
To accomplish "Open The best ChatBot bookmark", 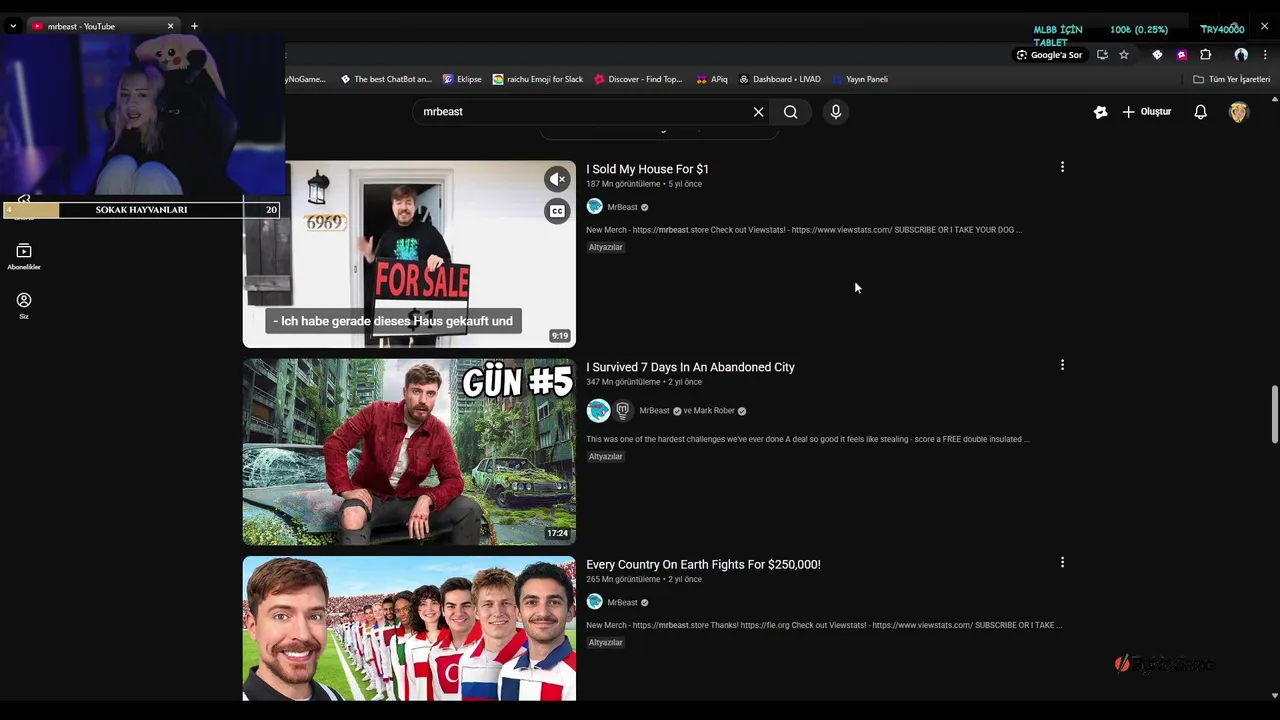I will click(386, 79).
